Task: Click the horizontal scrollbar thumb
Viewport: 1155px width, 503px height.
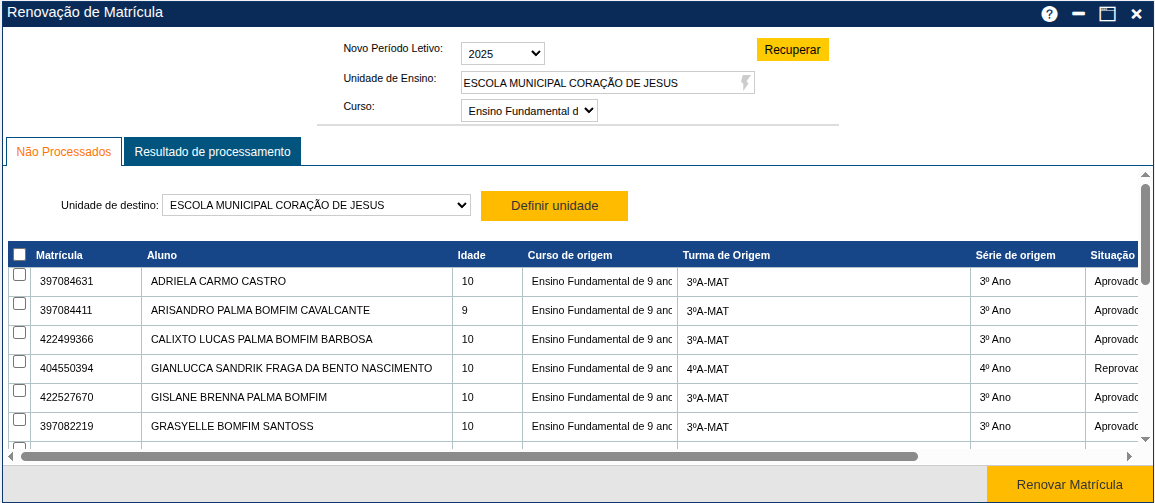Action: [468, 456]
